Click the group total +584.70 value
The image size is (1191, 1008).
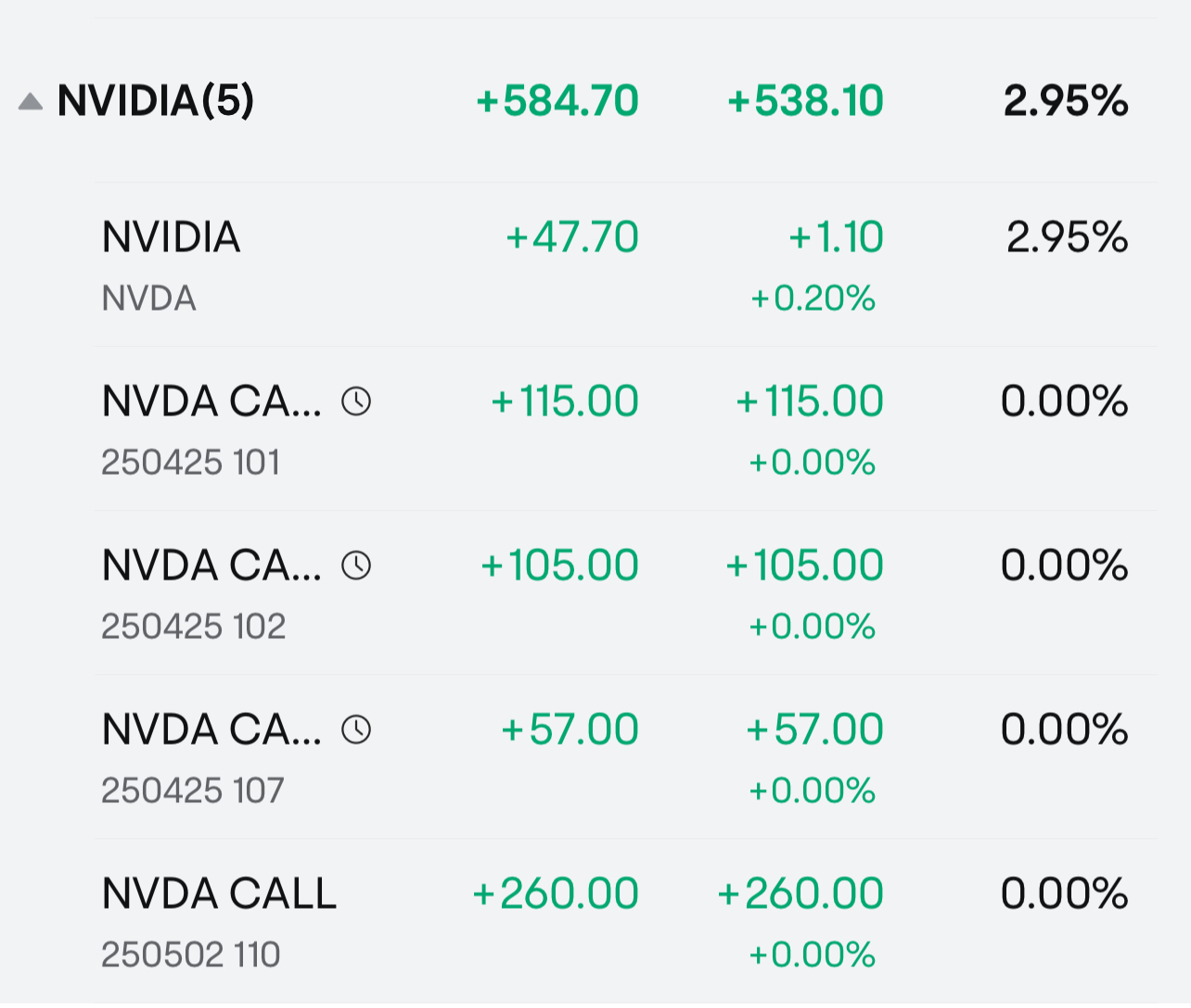pos(557,100)
